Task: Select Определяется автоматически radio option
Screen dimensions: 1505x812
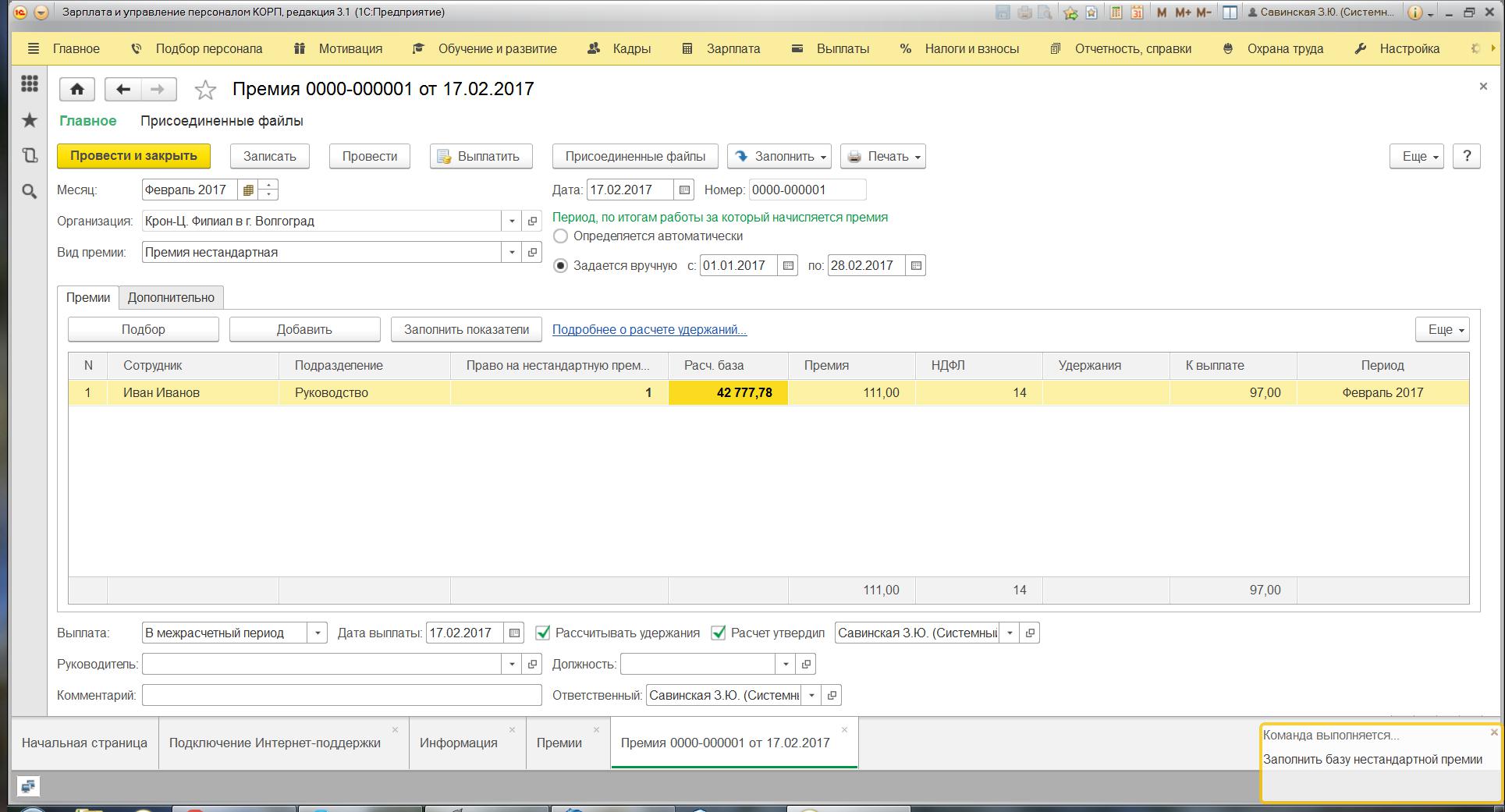Action: click(560, 236)
